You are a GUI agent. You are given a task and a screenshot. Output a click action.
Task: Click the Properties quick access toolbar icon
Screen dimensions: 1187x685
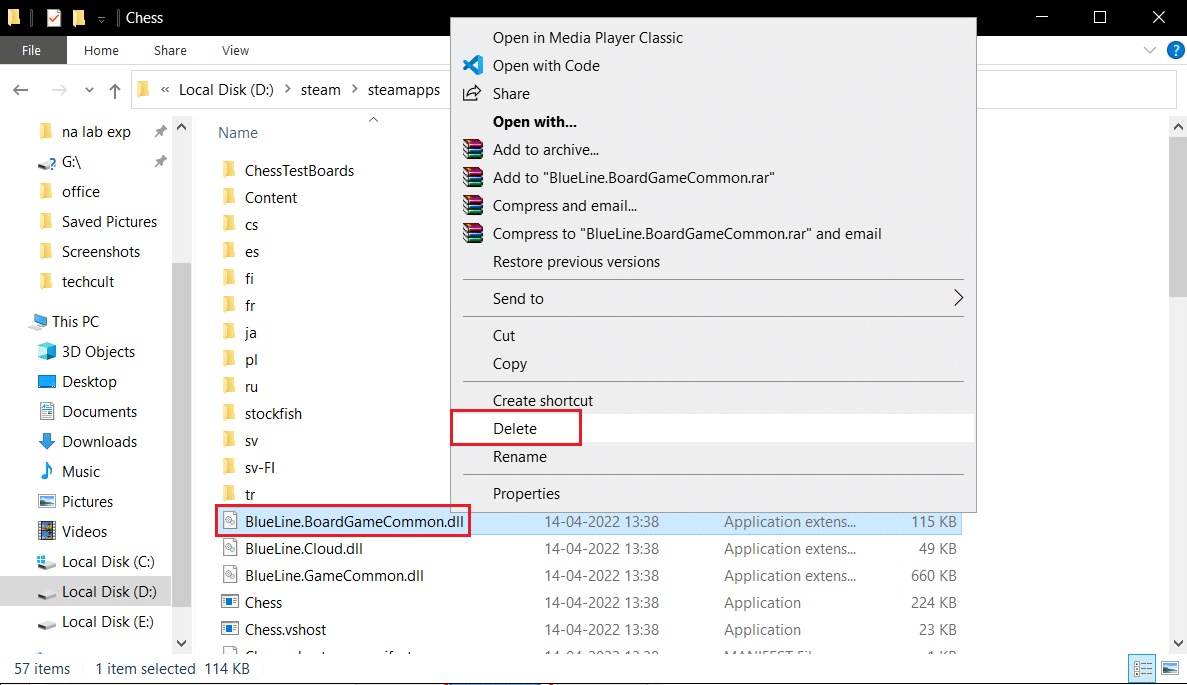[x=54, y=17]
